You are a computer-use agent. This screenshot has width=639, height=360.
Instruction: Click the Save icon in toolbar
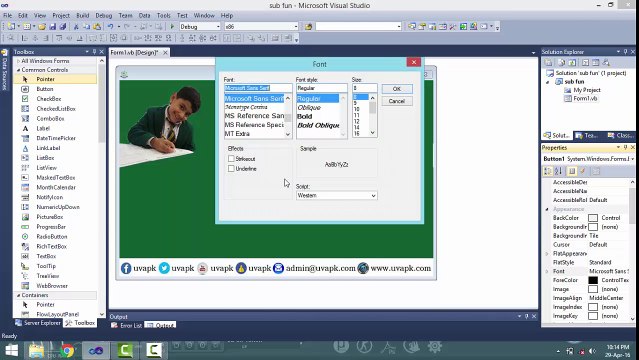pos(53,27)
